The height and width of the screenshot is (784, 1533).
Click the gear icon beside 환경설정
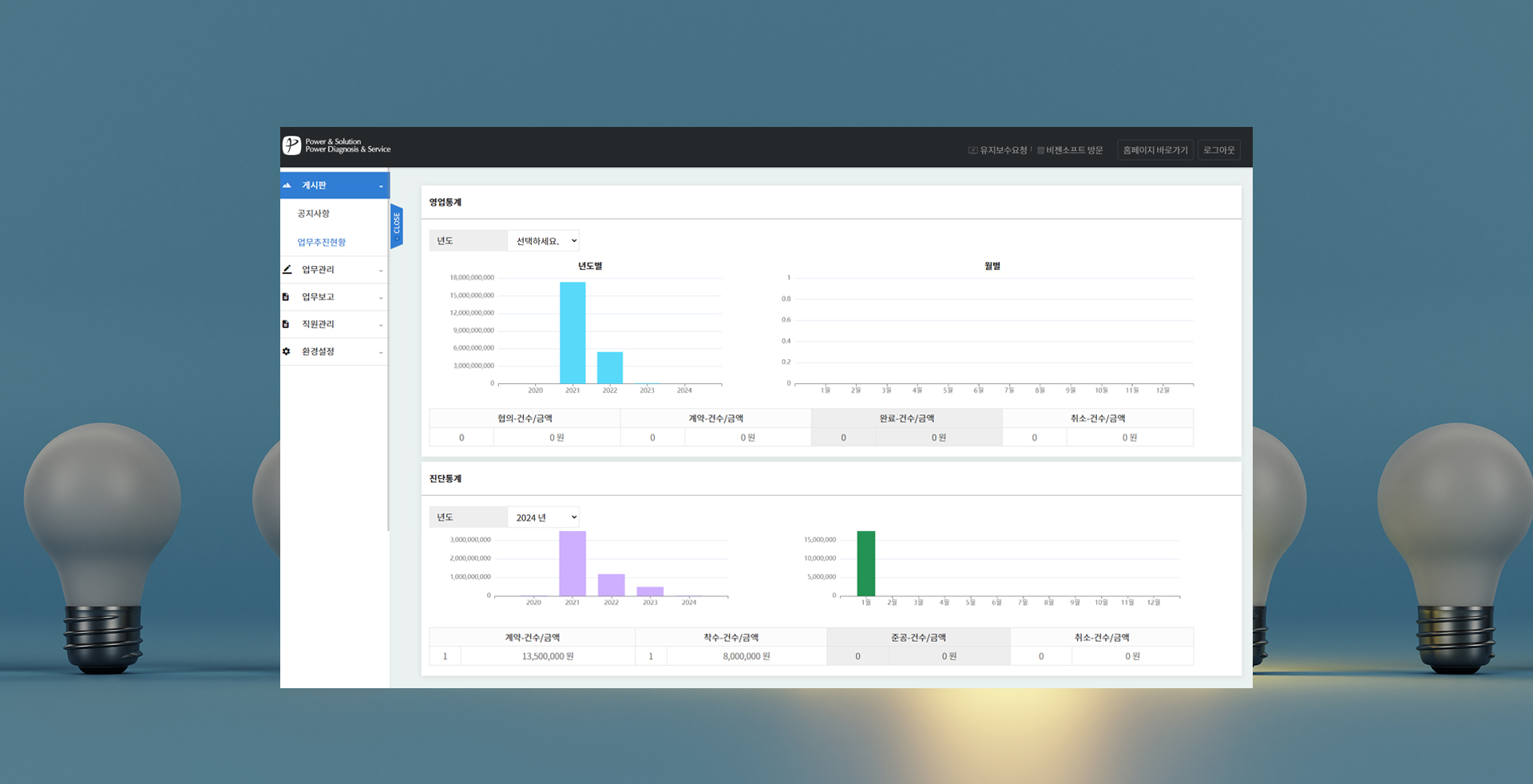287,351
